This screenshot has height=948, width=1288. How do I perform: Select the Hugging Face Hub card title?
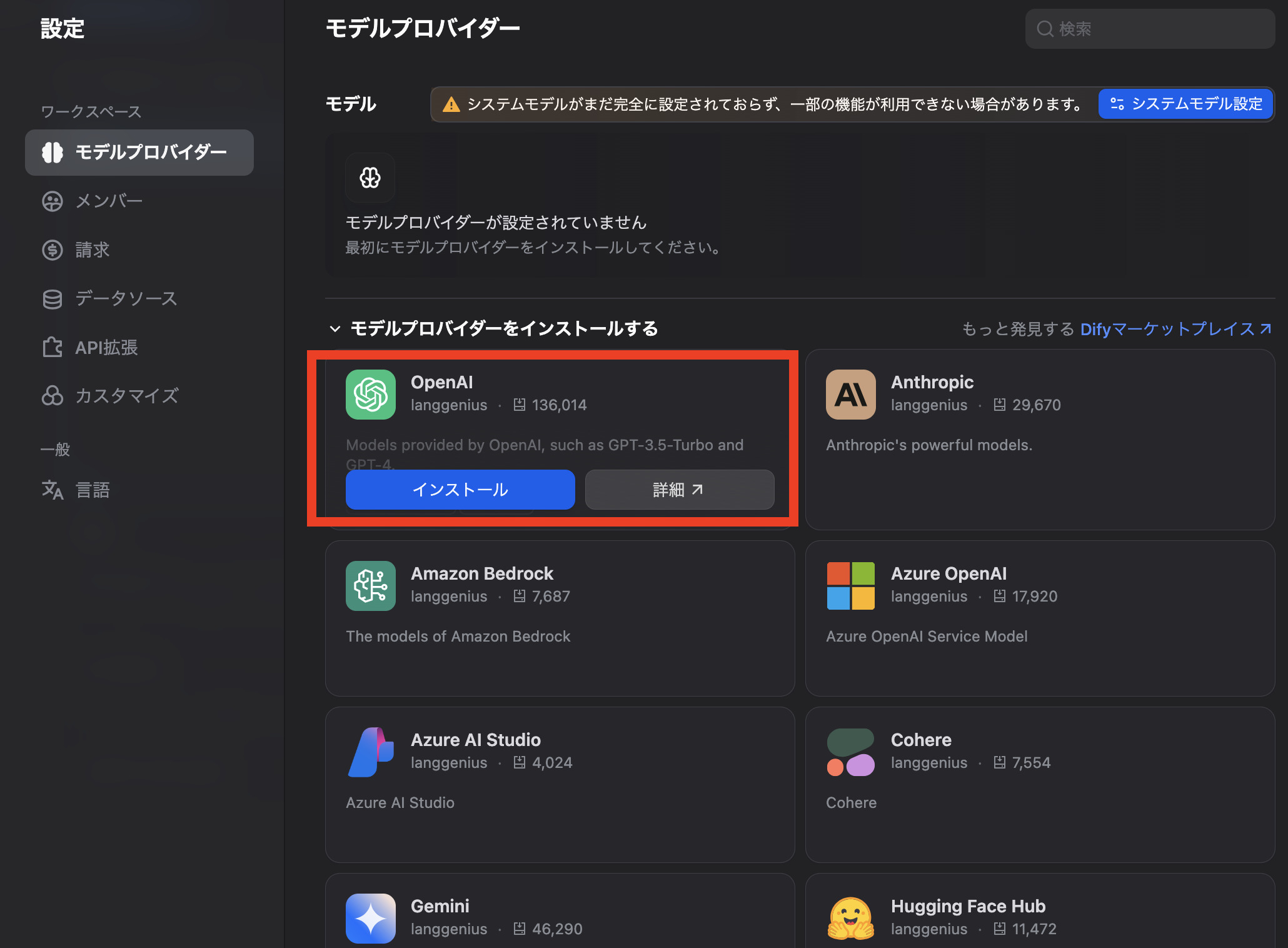click(969, 906)
